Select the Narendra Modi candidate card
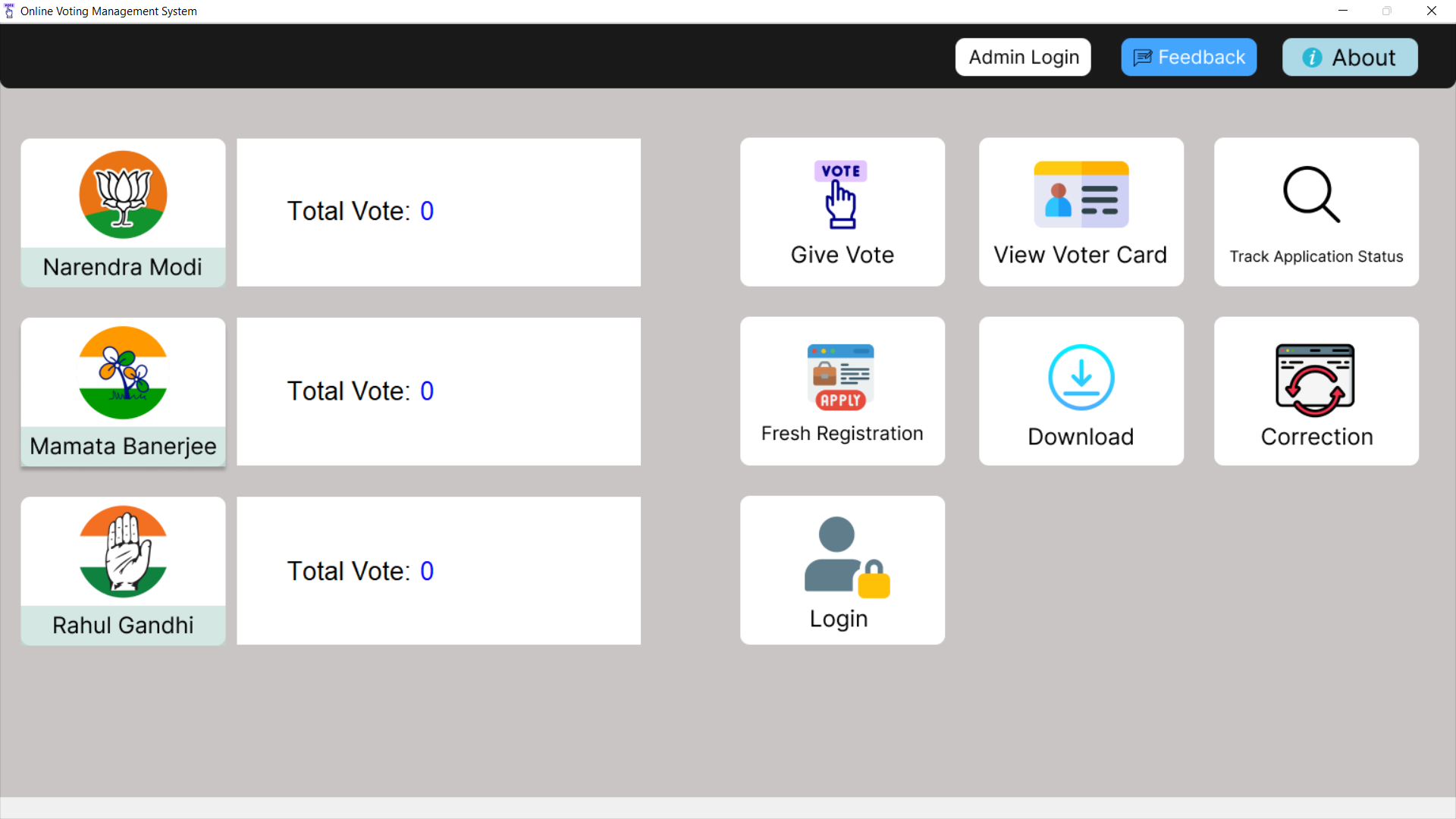 (123, 212)
